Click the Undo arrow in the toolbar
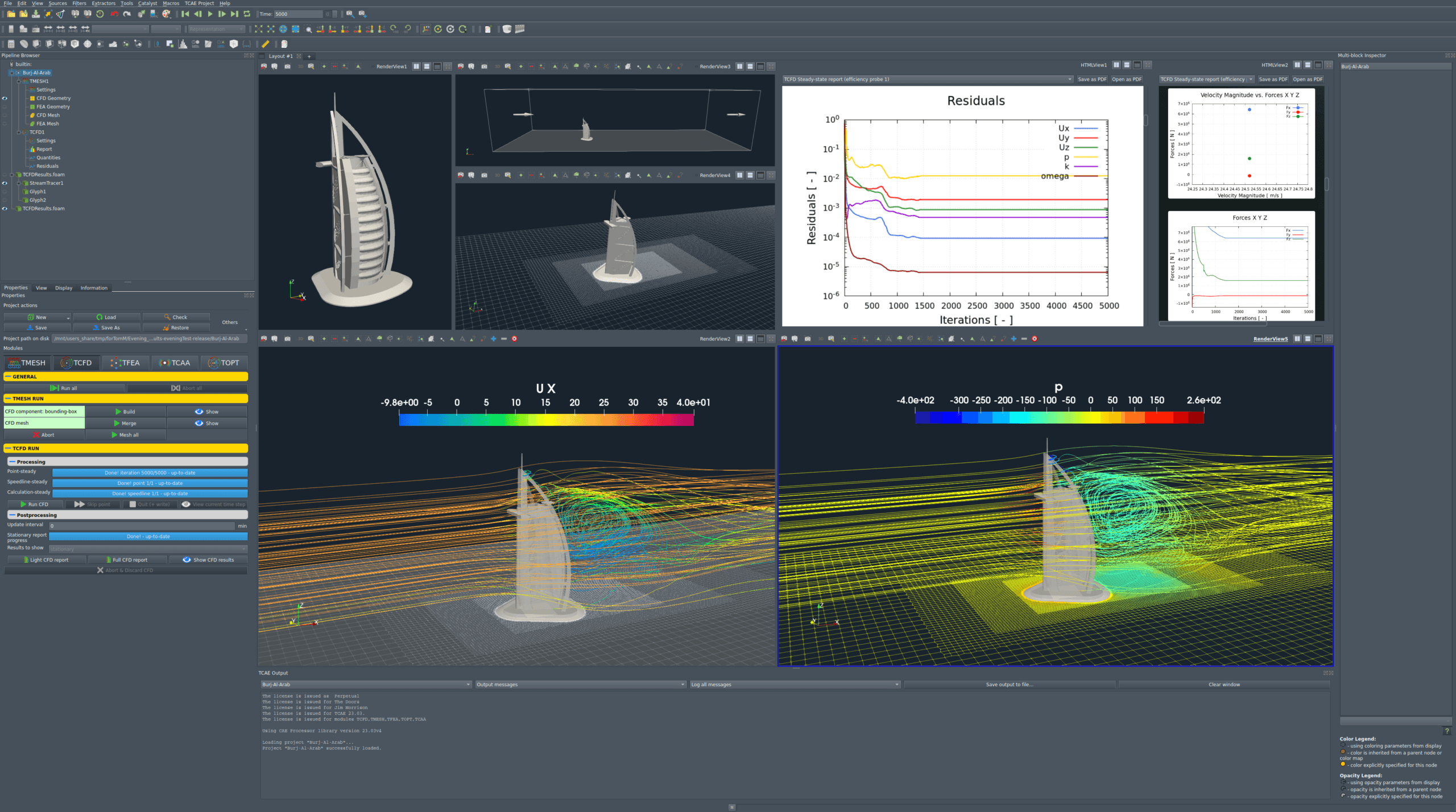 pos(114,14)
